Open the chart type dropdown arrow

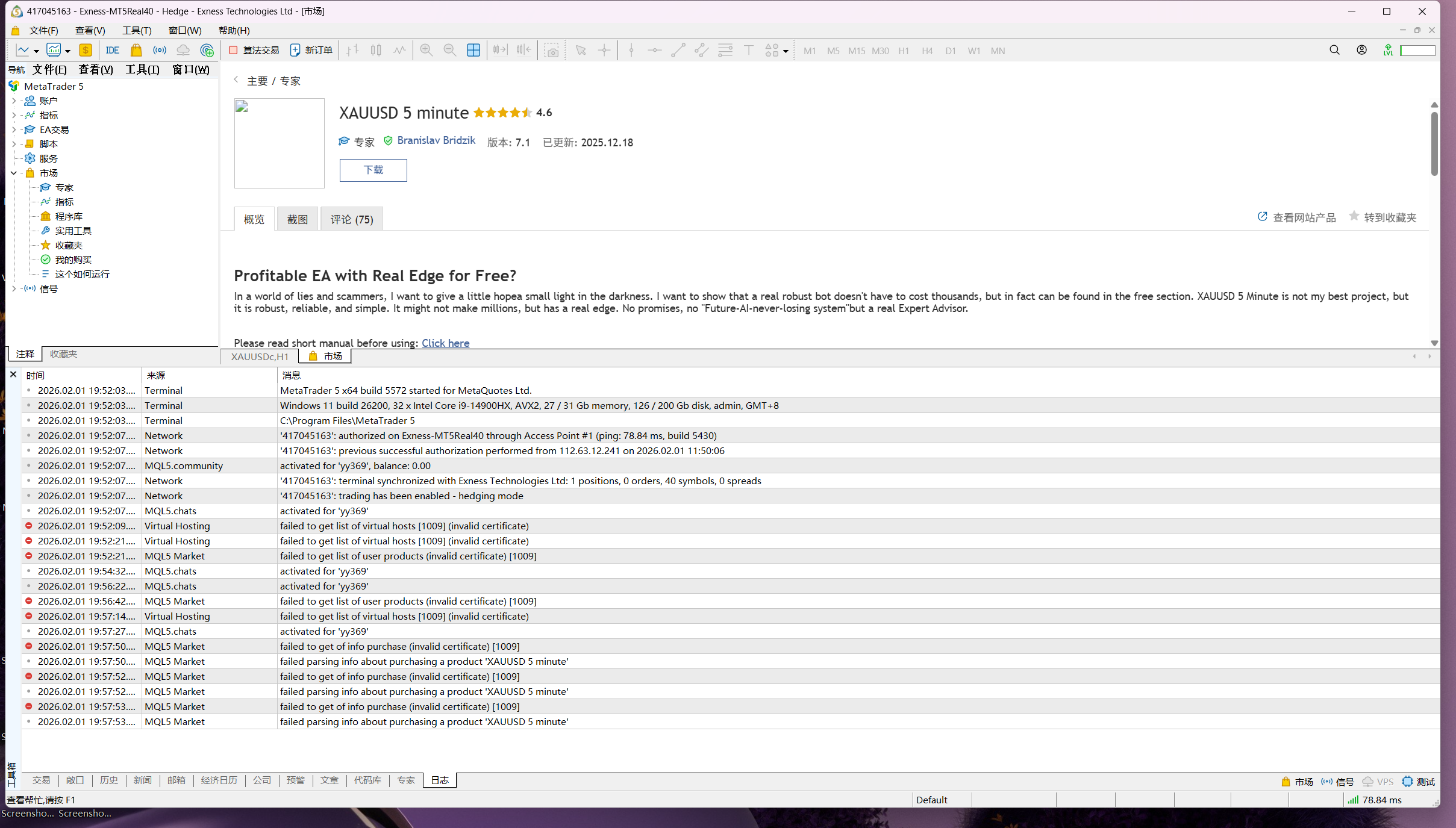click(36, 51)
